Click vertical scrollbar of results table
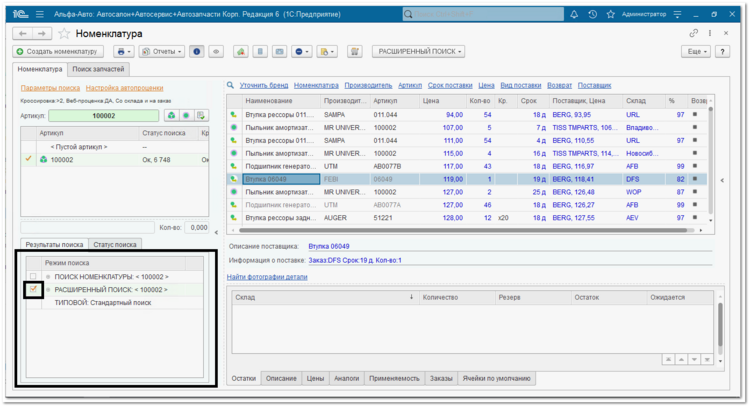Image resolution: width=750 pixels, height=407 pixels. [x=711, y=160]
